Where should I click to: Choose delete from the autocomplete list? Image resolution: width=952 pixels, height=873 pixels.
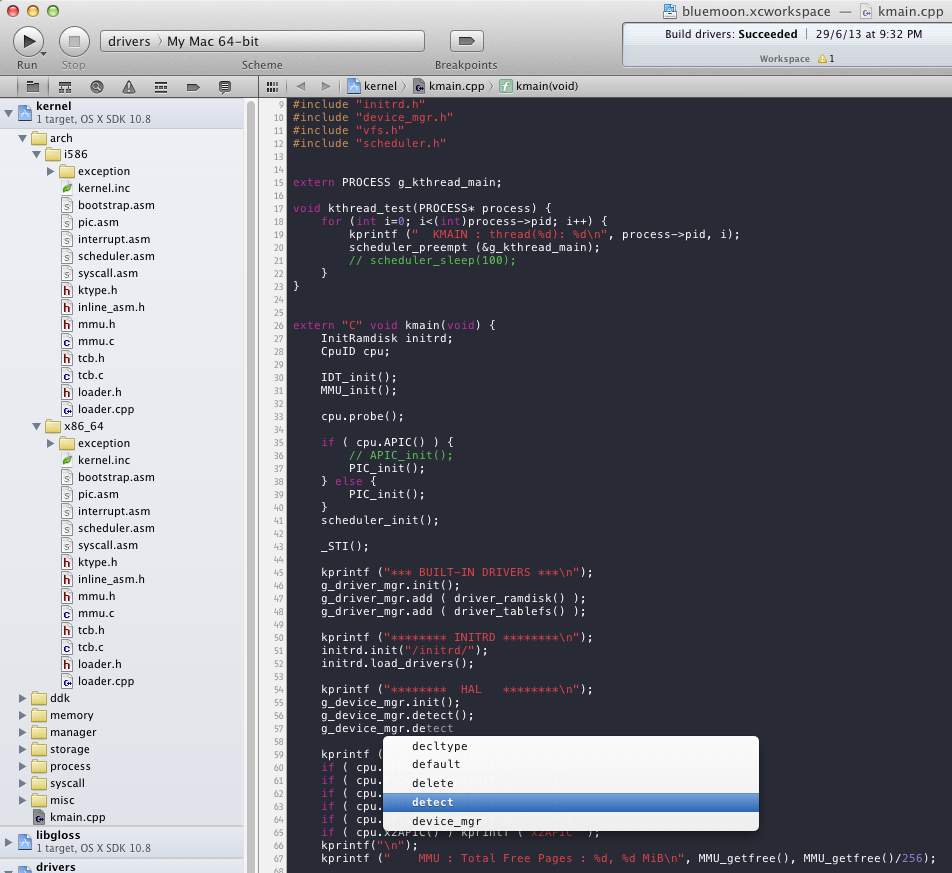(x=571, y=783)
